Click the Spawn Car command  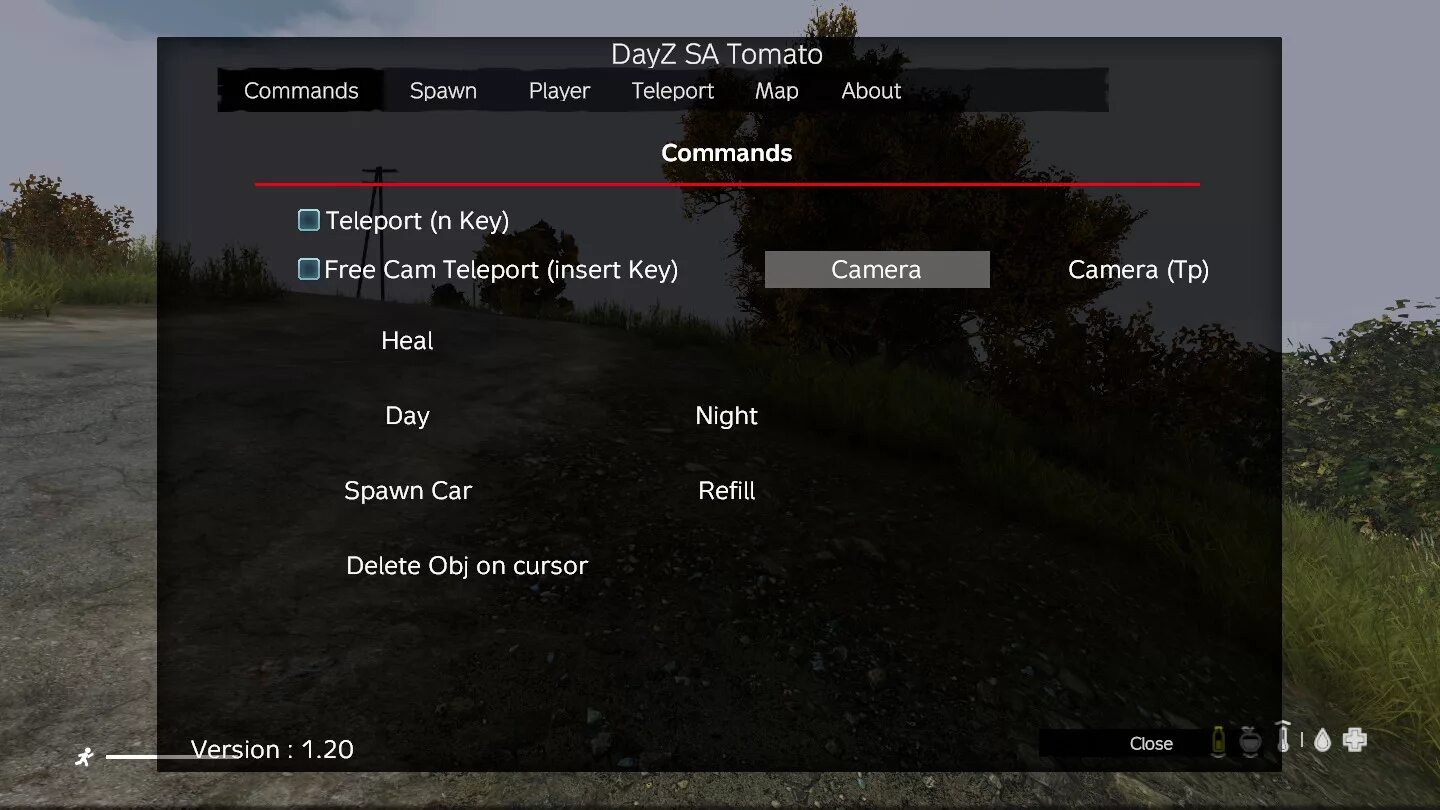[x=408, y=491]
